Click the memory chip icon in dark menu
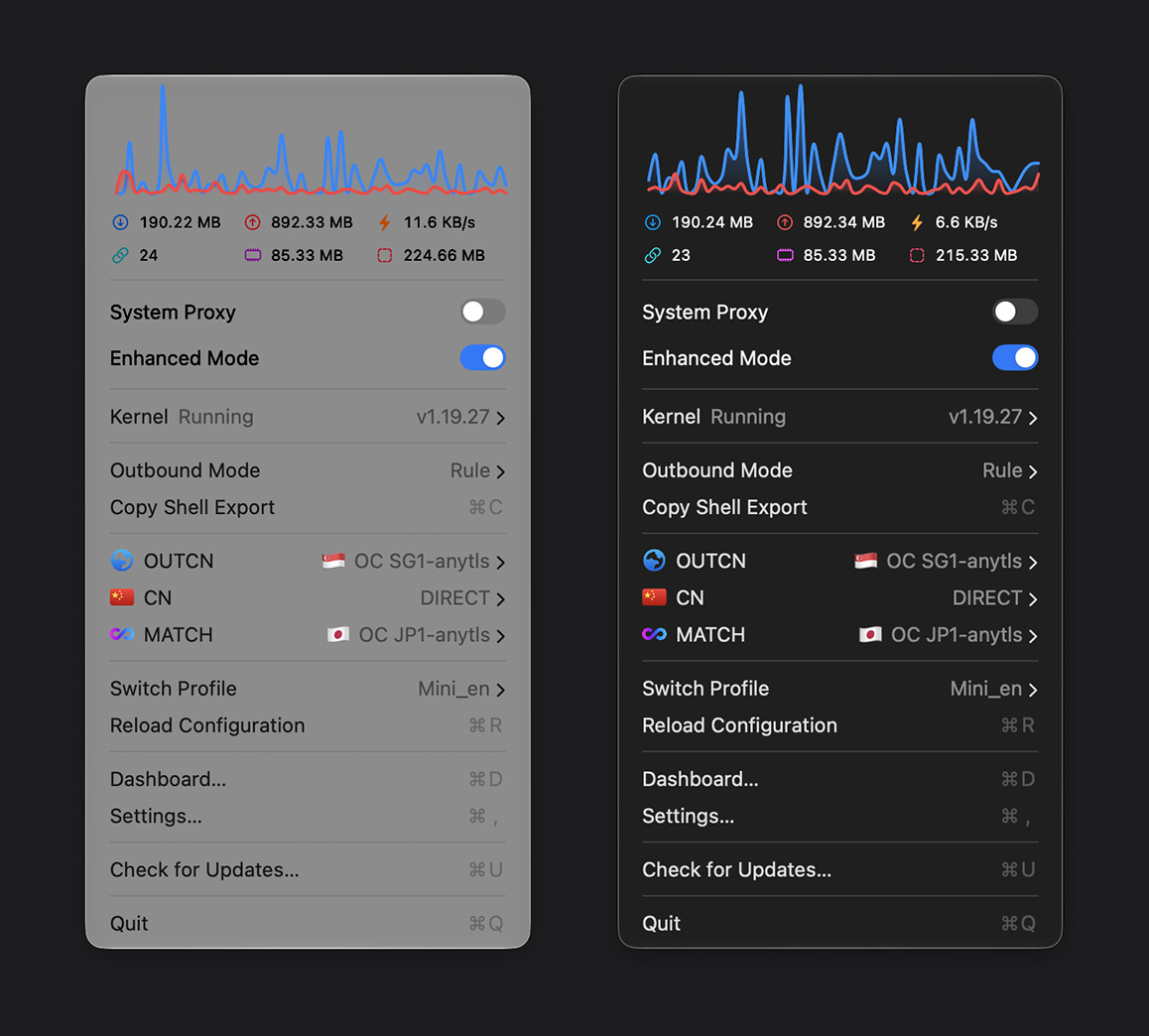This screenshot has width=1149, height=1036. coord(785,255)
